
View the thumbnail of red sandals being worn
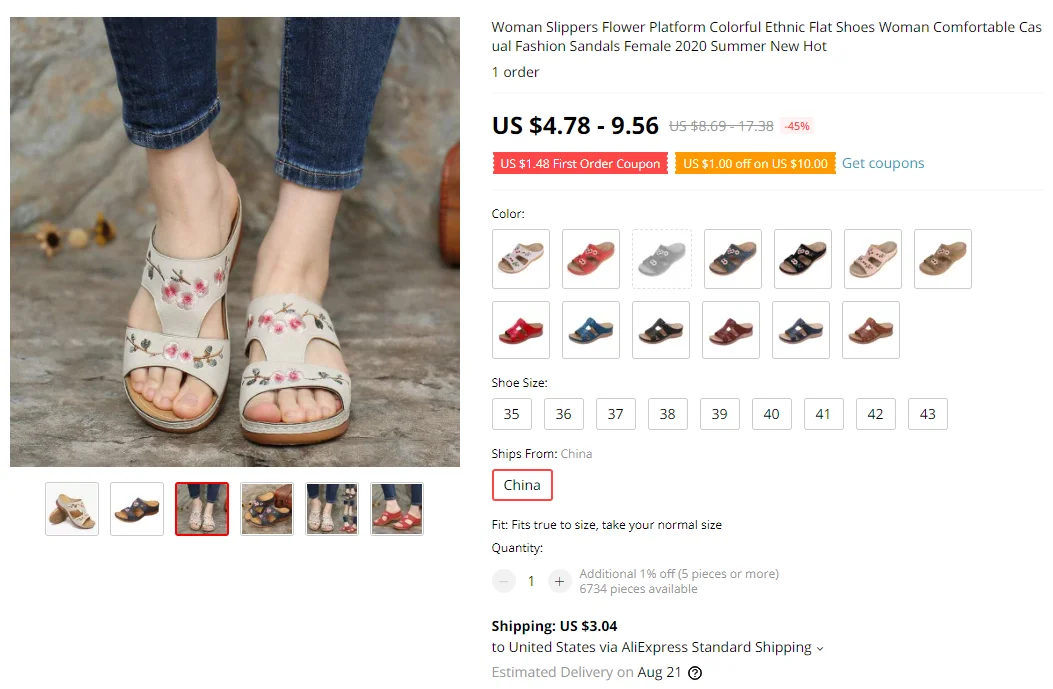click(397, 509)
